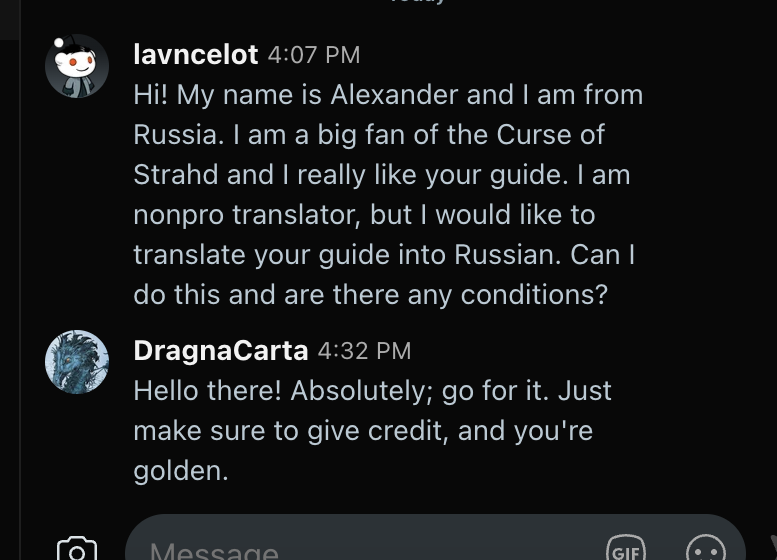Open the GIF picker
Image resolution: width=777 pixels, height=560 pixels.
click(626, 548)
